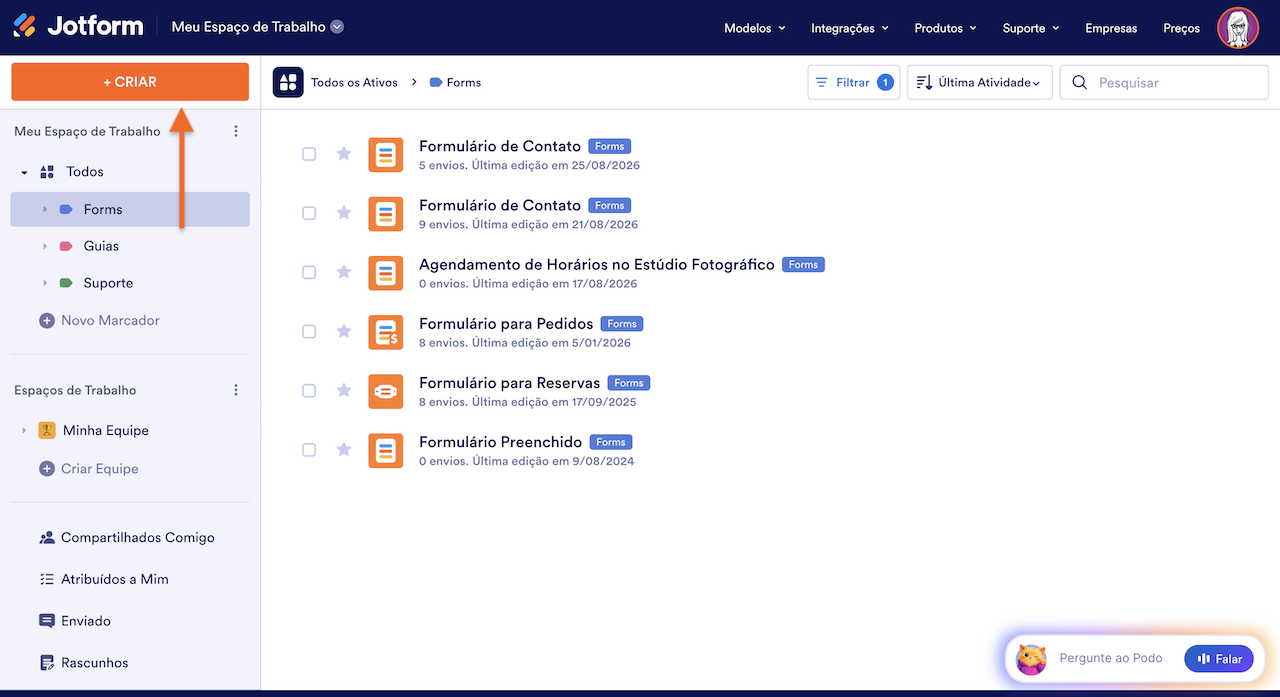The image size is (1280, 697).
Task: Click the Rascunhos draft icon
Action: pyautogui.click(x=46, y=663)
